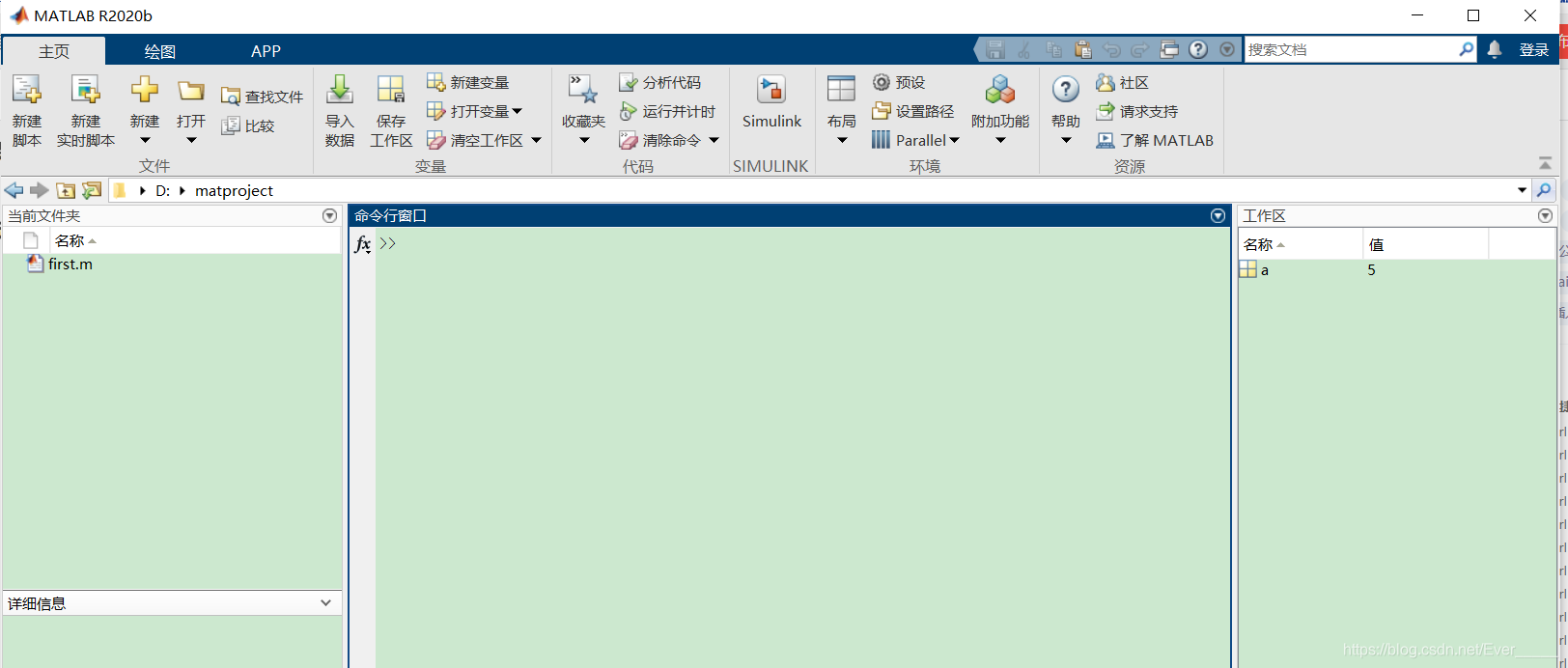Click 新建变量 (New Variable)
Image resolution: width=1568 pixels, height=668 pixels.
click(x=468, y=82)
